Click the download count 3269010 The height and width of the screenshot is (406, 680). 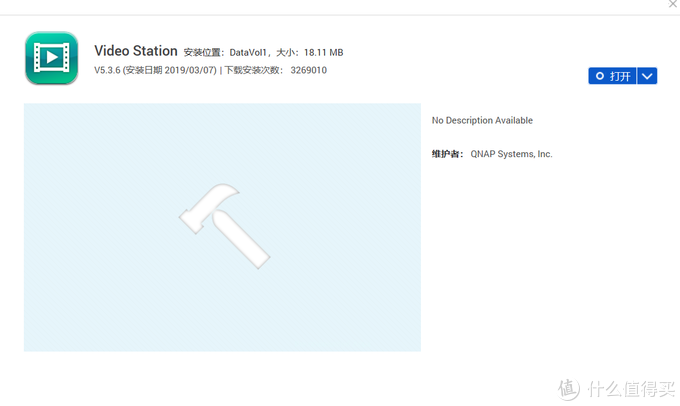pyautogui.click(x=308, y=70)
